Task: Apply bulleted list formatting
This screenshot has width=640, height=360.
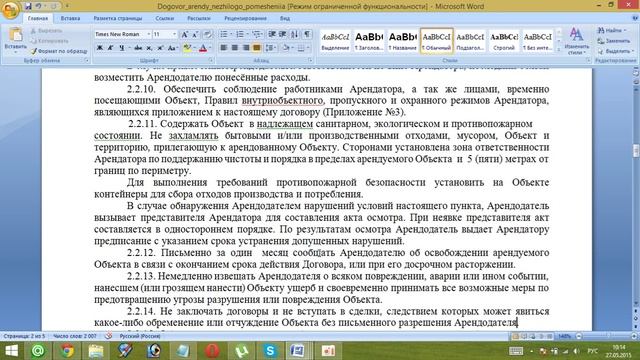Action: pyautogui.click(x=224, y=34)
